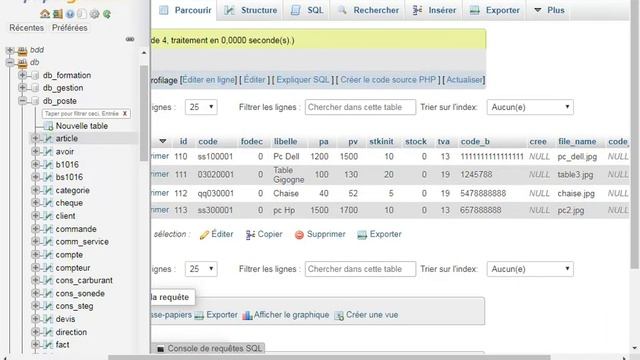
Task: Click the Exporter icon next to Supprimer
Action: click(362, 235)
